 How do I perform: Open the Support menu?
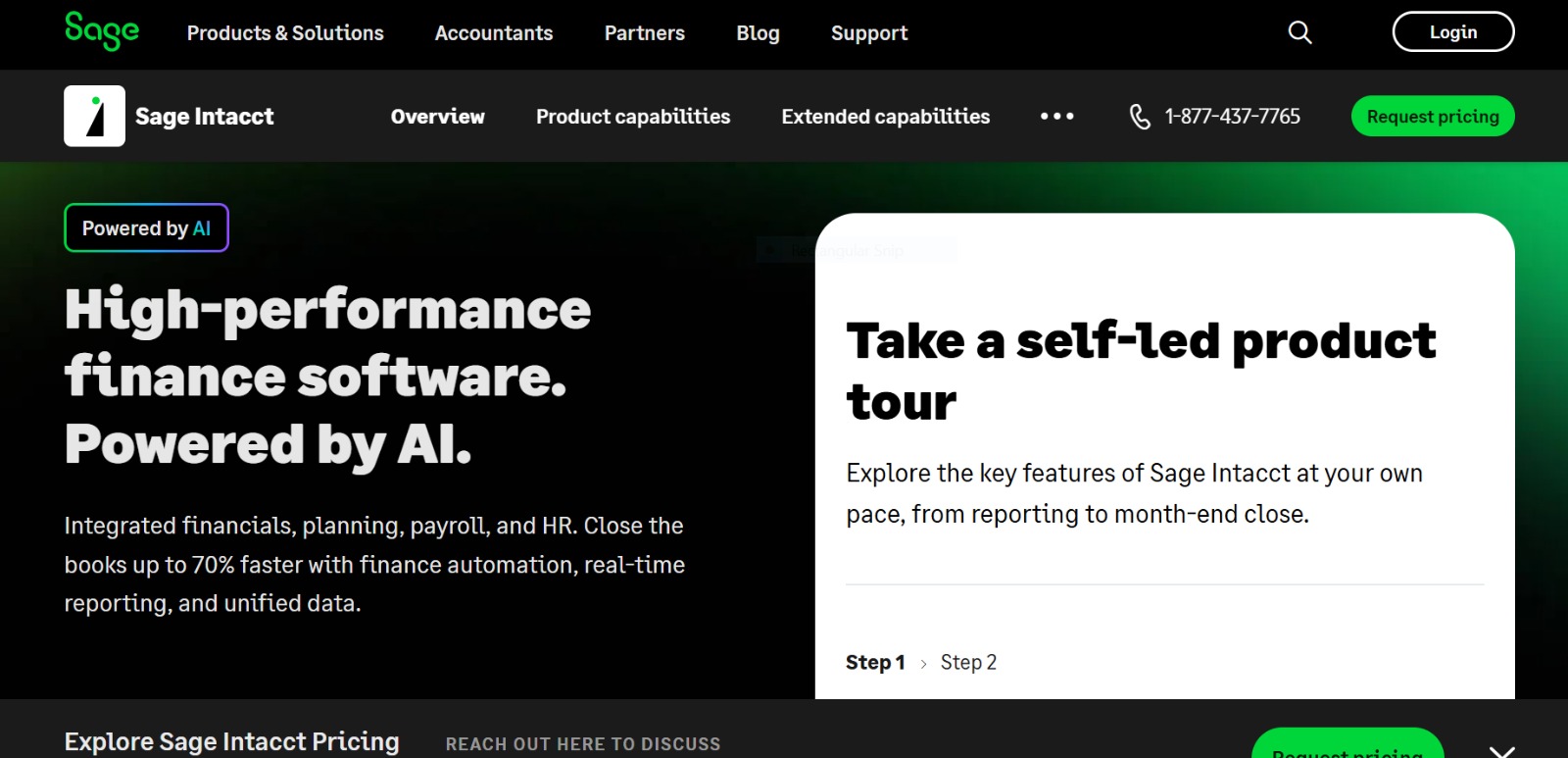click(869, 33)
